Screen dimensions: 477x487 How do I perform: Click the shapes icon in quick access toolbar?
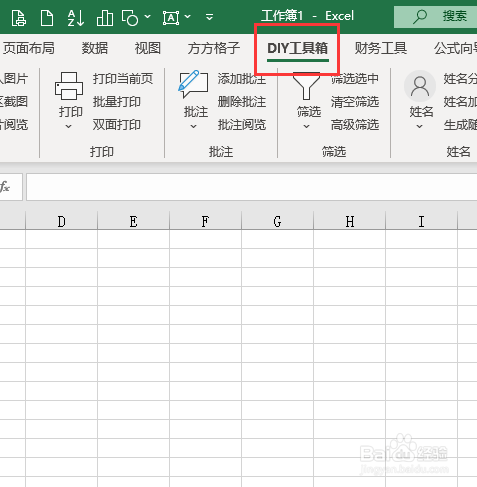(130, 17)
